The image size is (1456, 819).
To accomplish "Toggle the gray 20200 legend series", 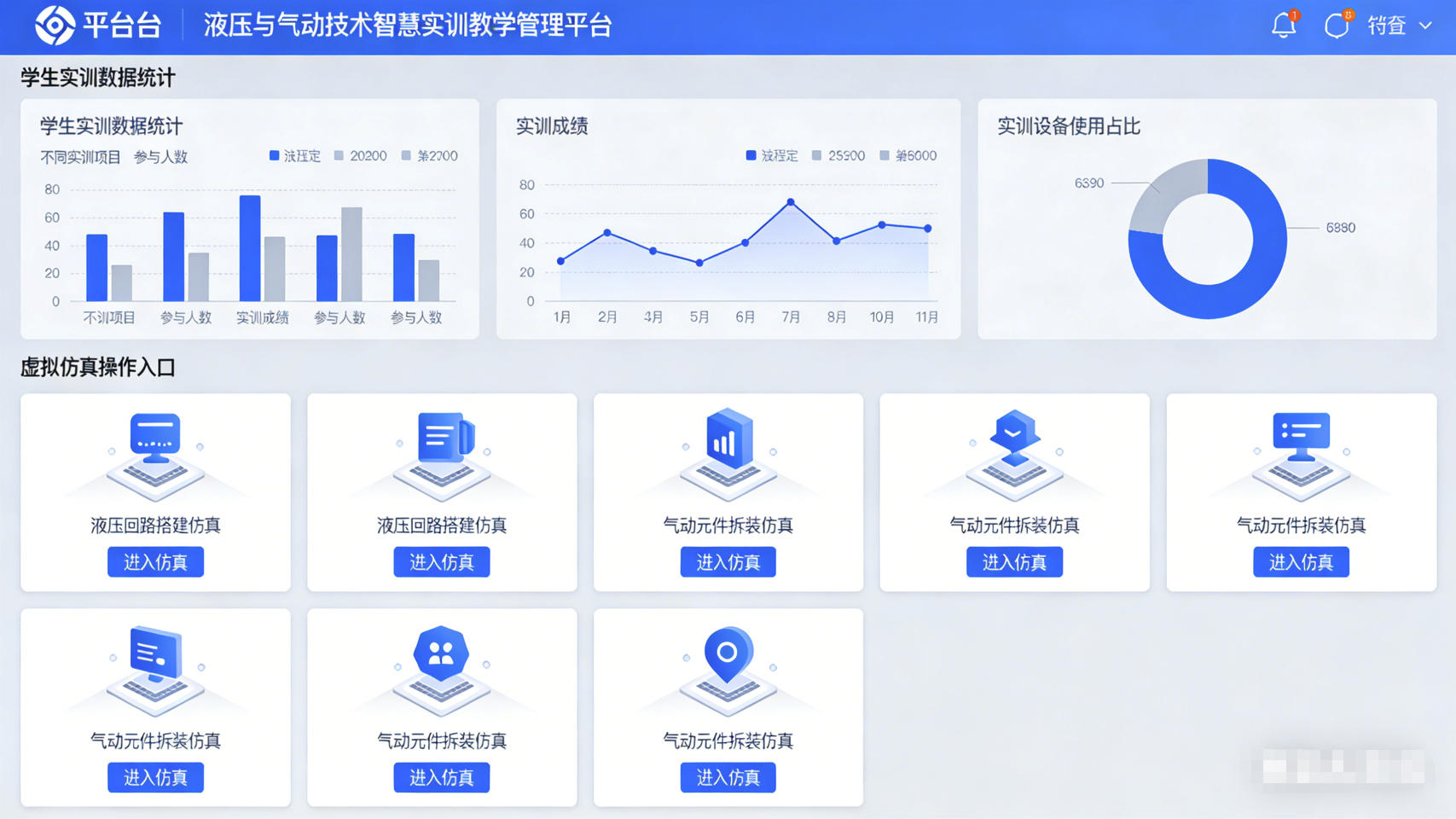I will click(361, 156).
